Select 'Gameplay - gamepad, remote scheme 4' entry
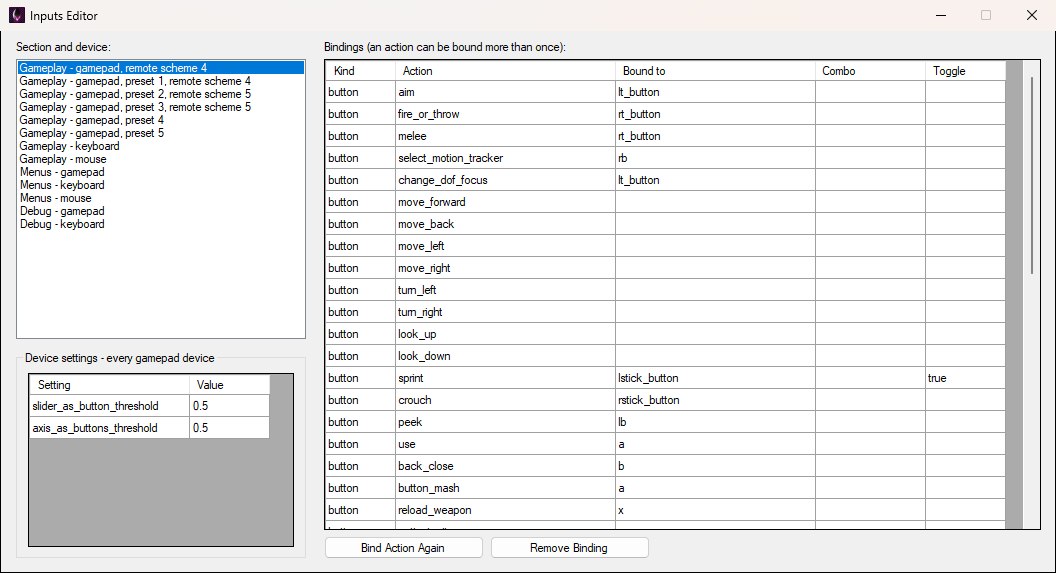Viewport: 1056px width, 573px height. pyautogui.click(x=161, y=68)
